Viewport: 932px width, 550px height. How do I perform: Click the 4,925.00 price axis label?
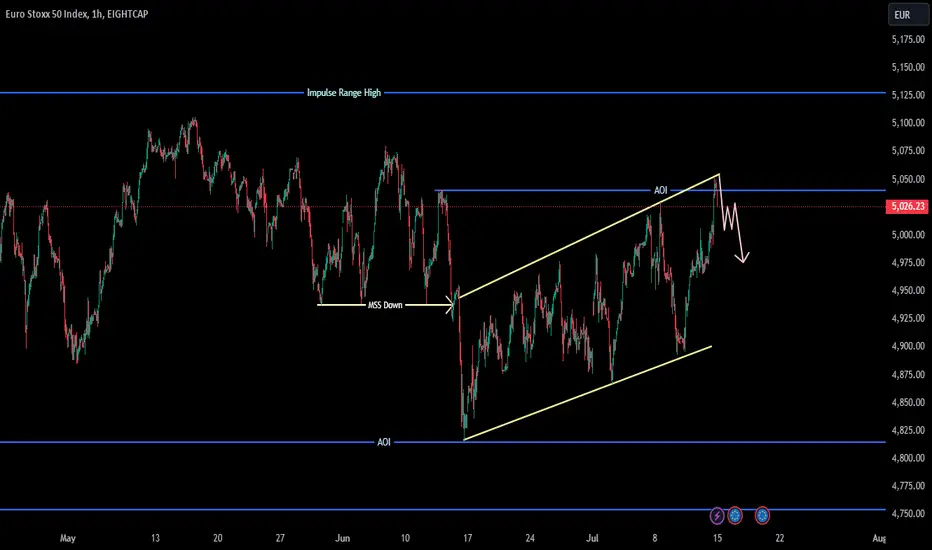click(908, 319)
